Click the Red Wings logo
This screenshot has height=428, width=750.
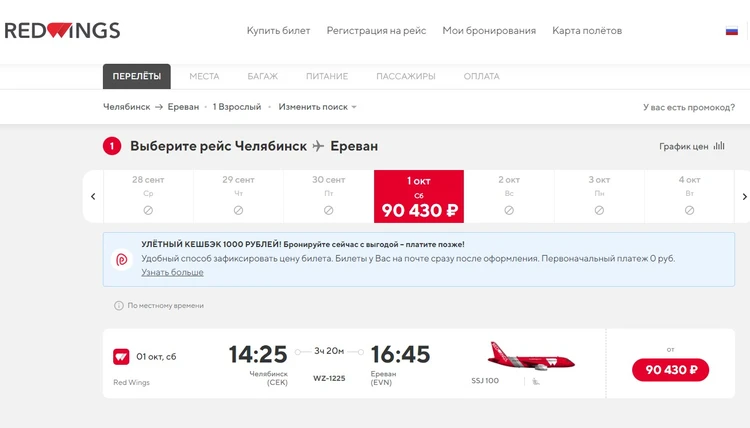tap(62, 31)
